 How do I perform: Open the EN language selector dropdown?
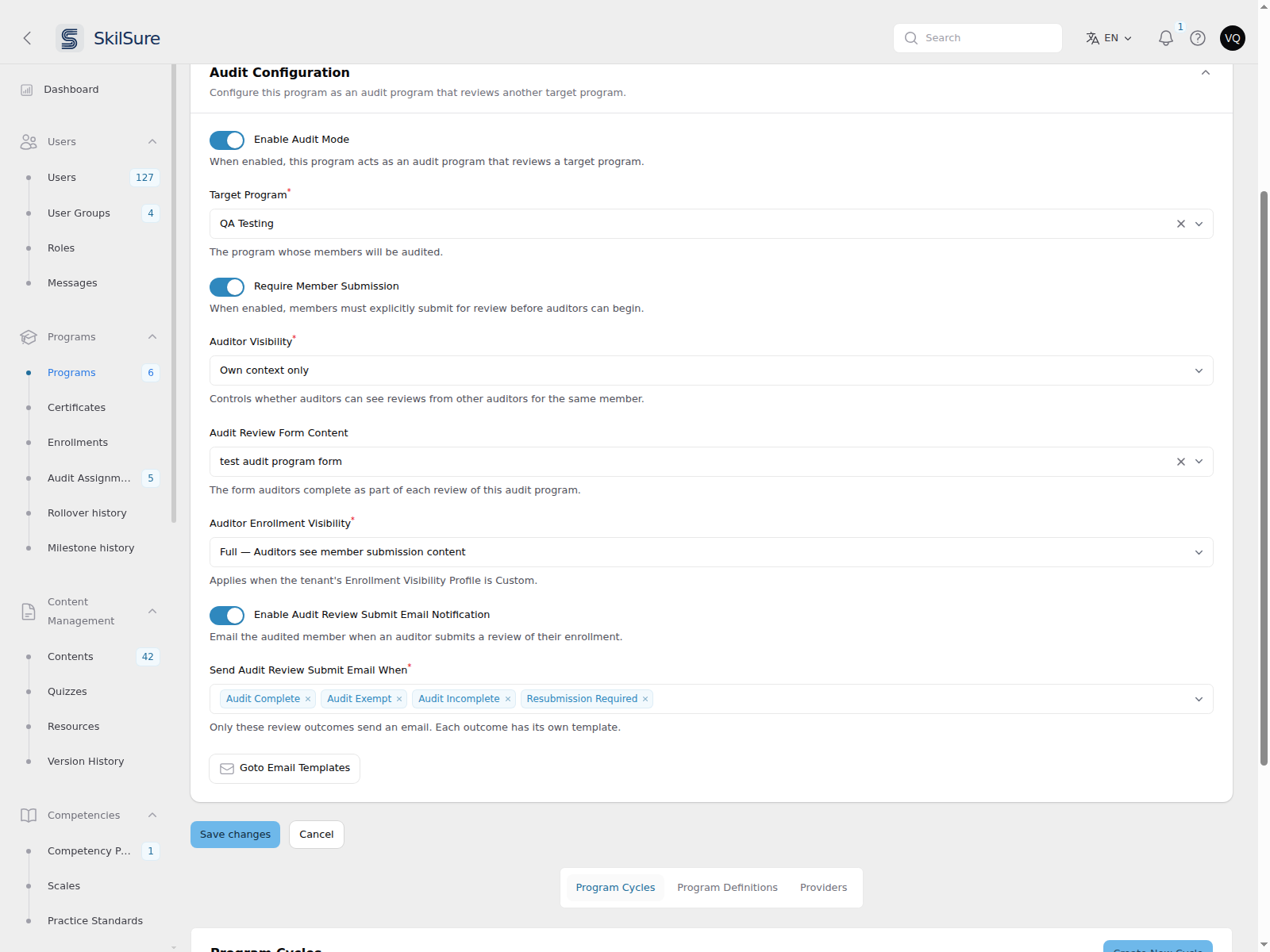tap(1110, 38)
